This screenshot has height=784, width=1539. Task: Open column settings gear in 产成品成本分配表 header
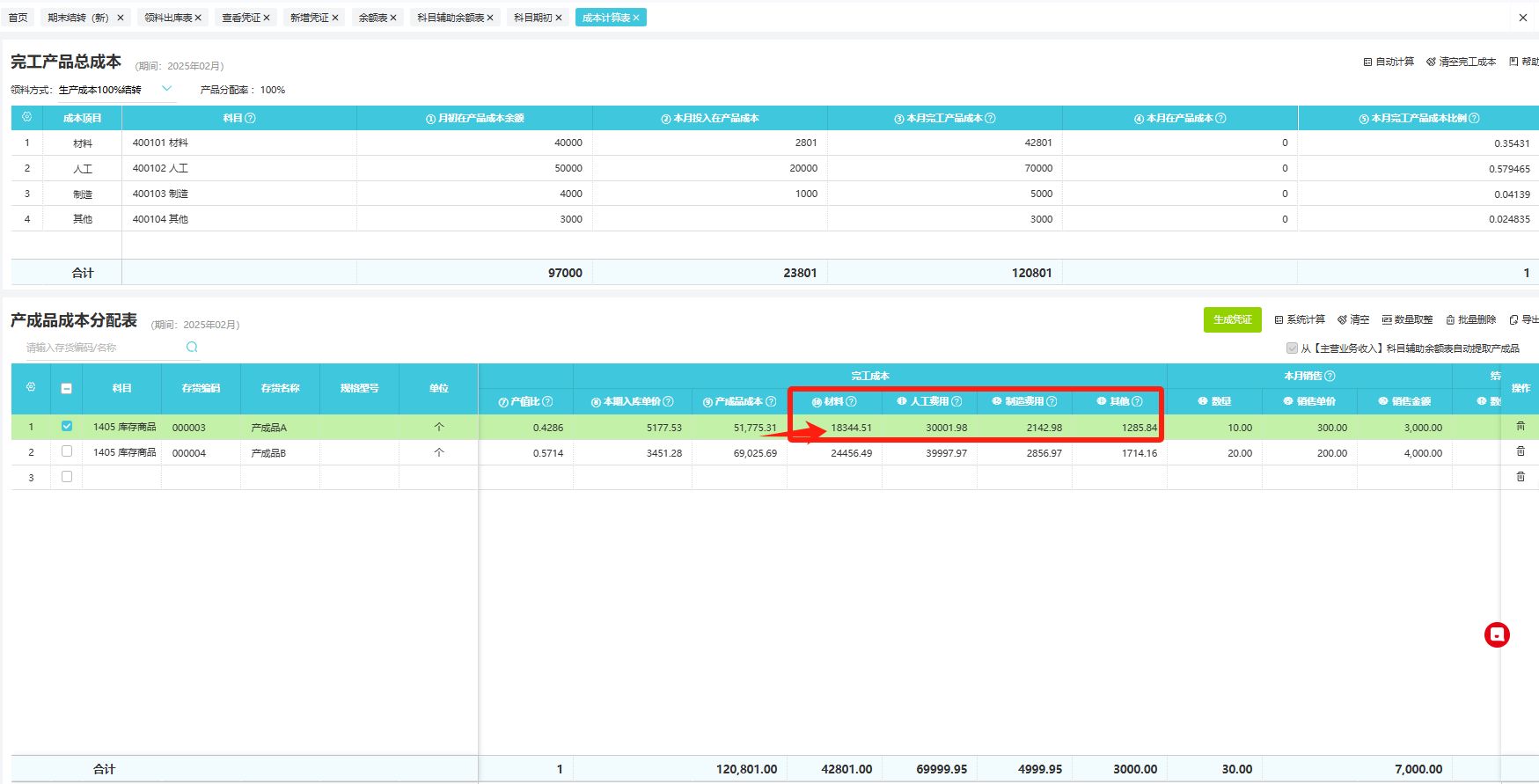coord(31,387)
